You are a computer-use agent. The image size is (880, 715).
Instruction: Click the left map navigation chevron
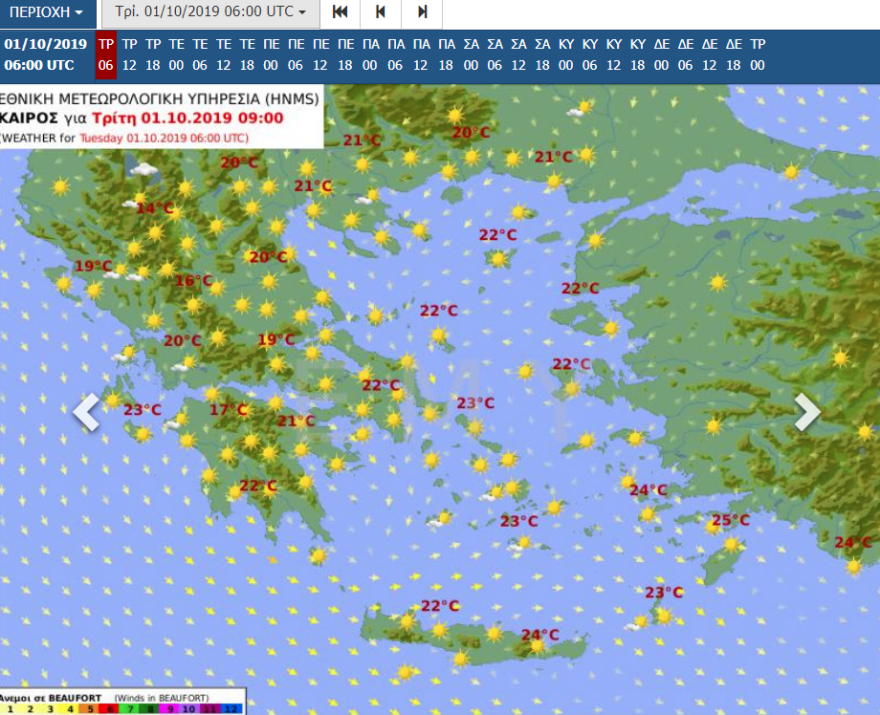85,411
